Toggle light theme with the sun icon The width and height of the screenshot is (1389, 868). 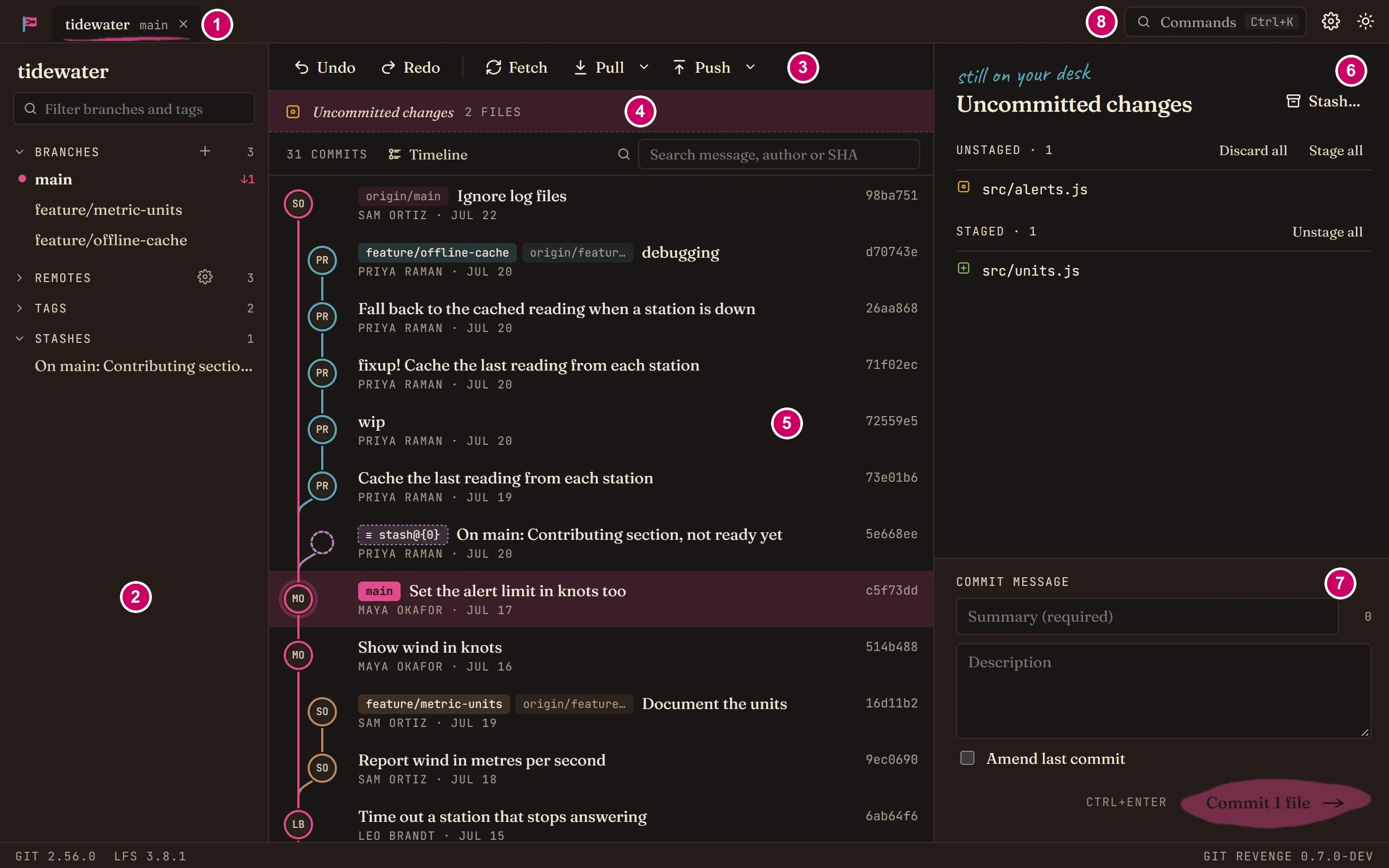tap(1366, 22)
